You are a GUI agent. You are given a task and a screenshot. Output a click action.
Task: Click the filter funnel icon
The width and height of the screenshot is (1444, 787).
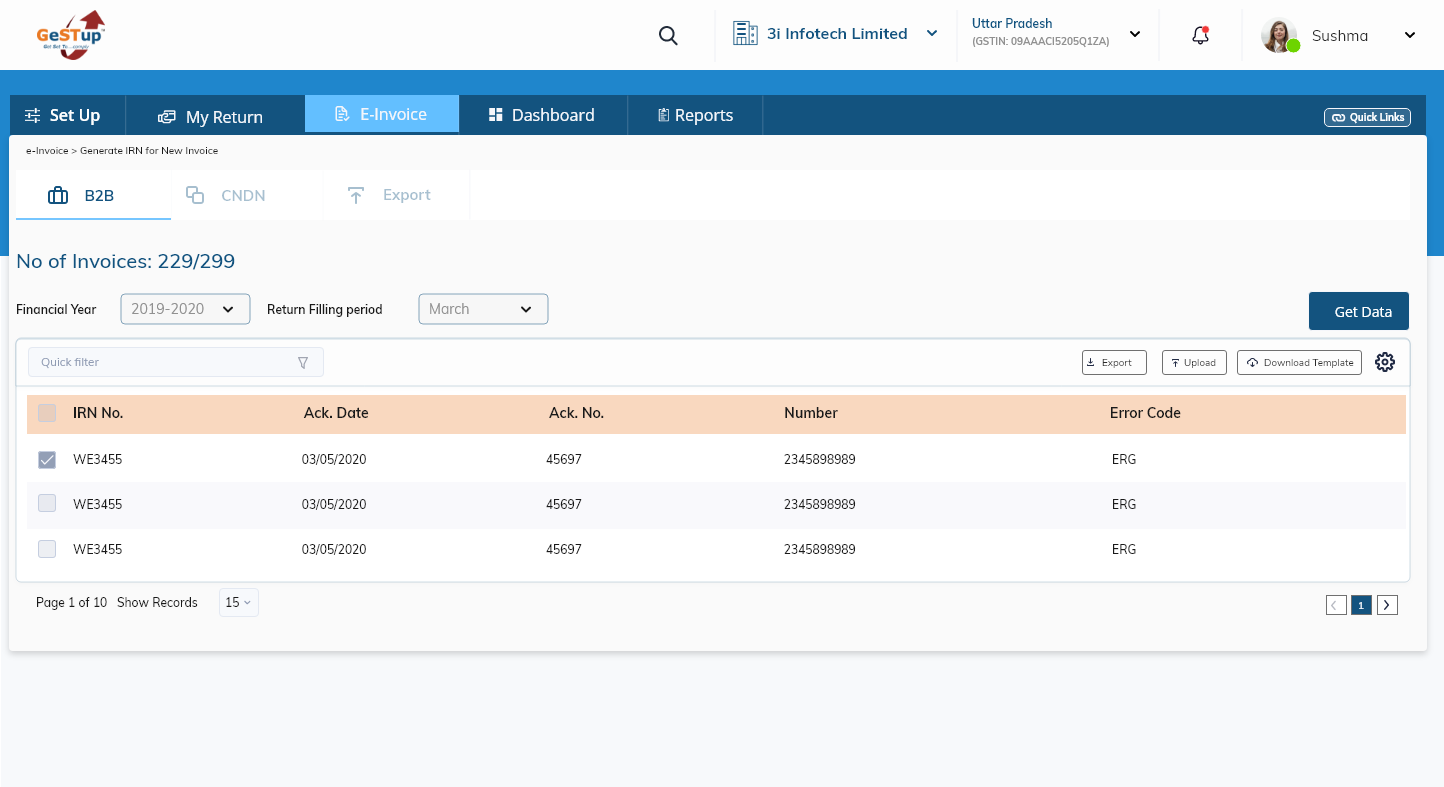coord(303,363)
